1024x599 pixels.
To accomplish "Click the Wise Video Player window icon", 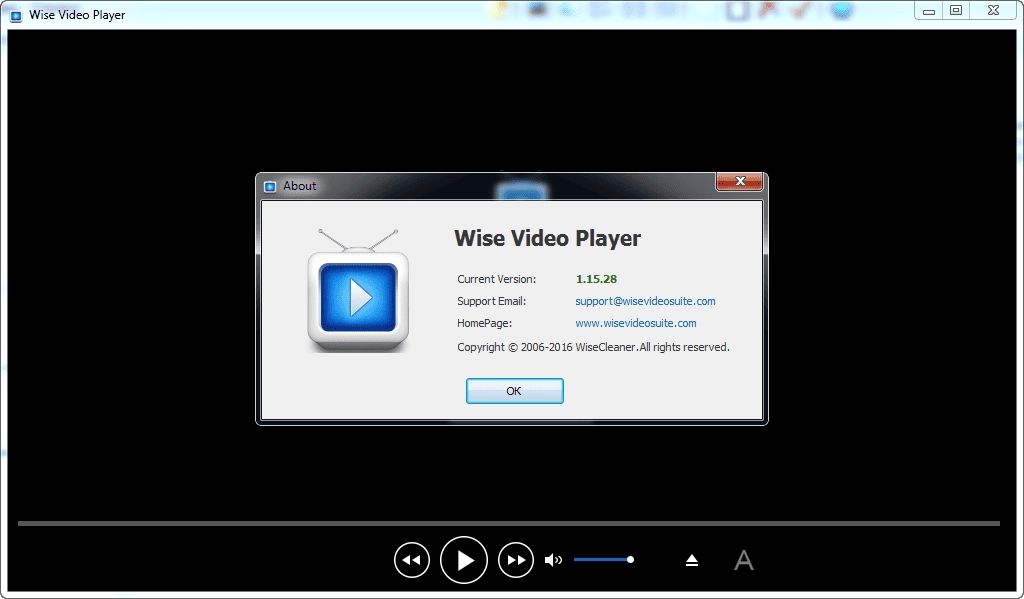I will (x=16, y=15).
